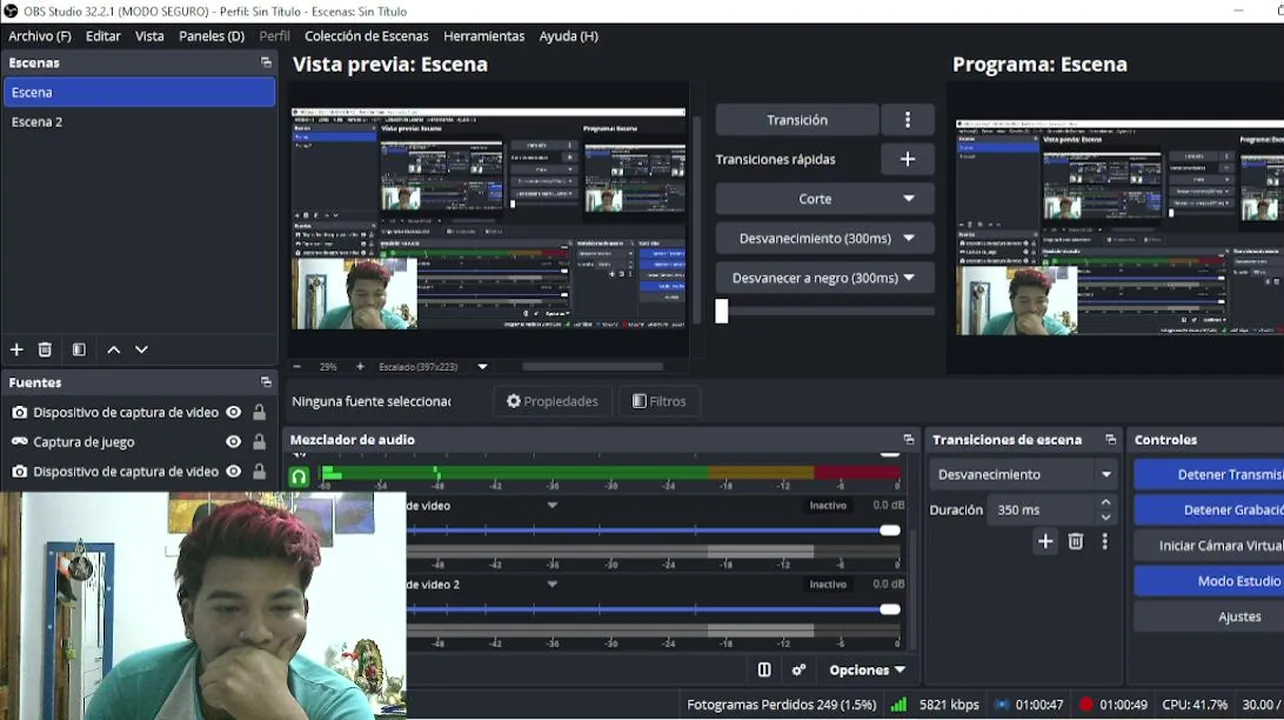Zoom out the preview with the minus icon
1284x720 pixels.
pos(298,367)
